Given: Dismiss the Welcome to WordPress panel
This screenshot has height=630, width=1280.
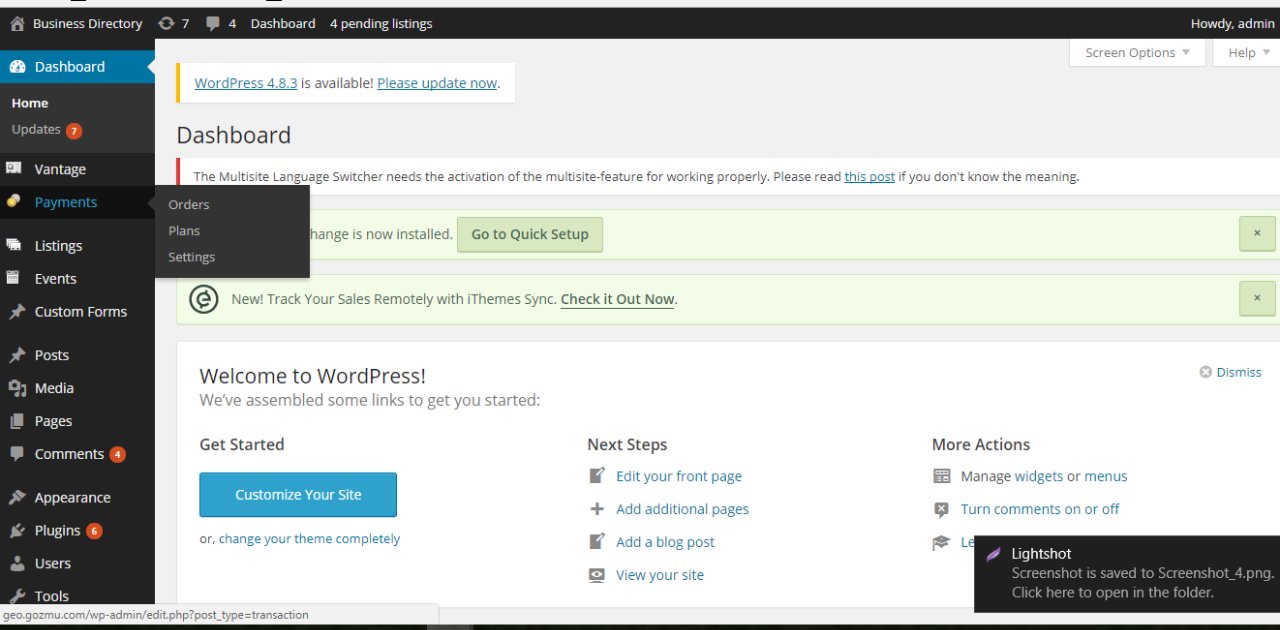Looking at the screenshot, I should point(1231,372).
